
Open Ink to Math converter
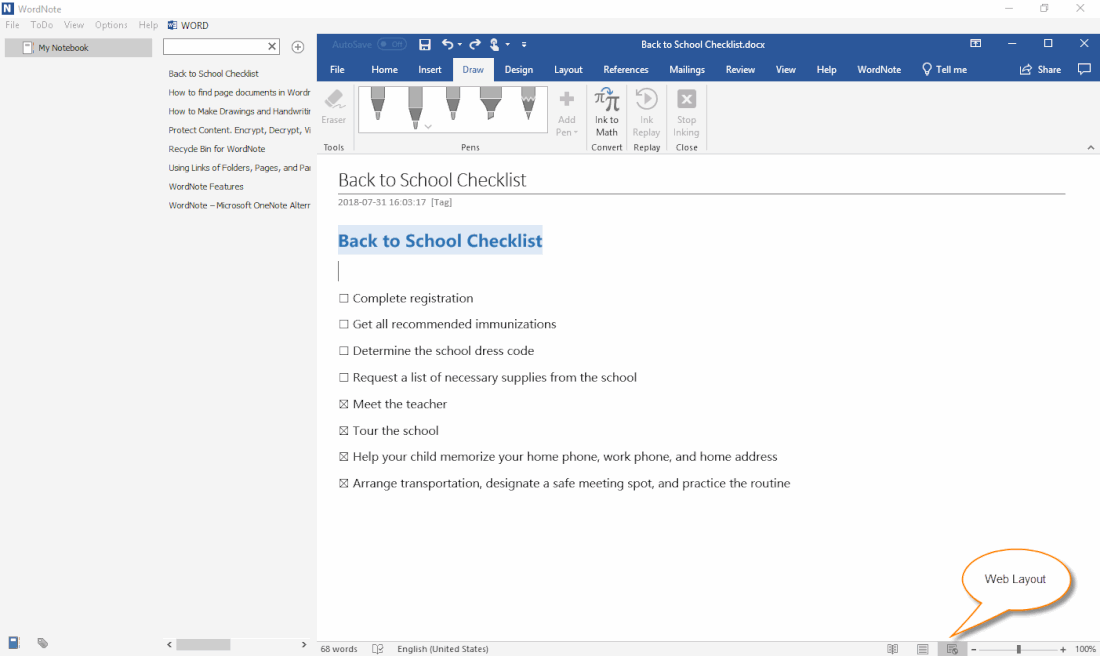[607, 108]
